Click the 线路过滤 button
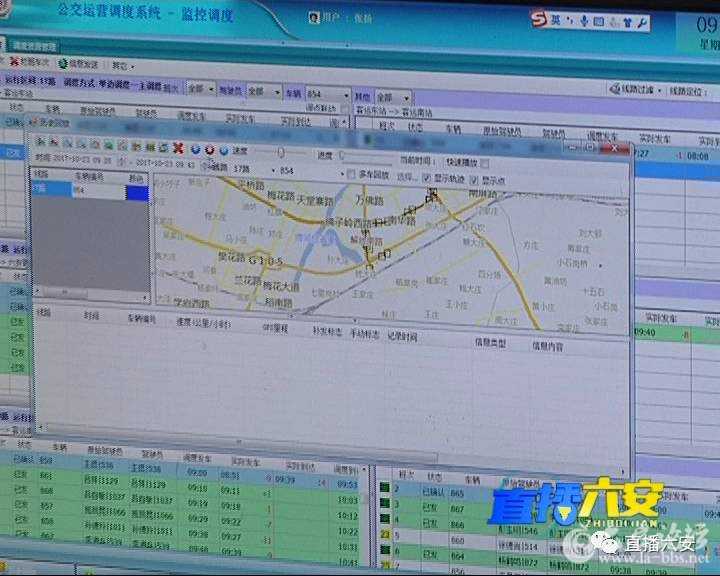Viewport: 720px width, 576px height. point(638,90)
